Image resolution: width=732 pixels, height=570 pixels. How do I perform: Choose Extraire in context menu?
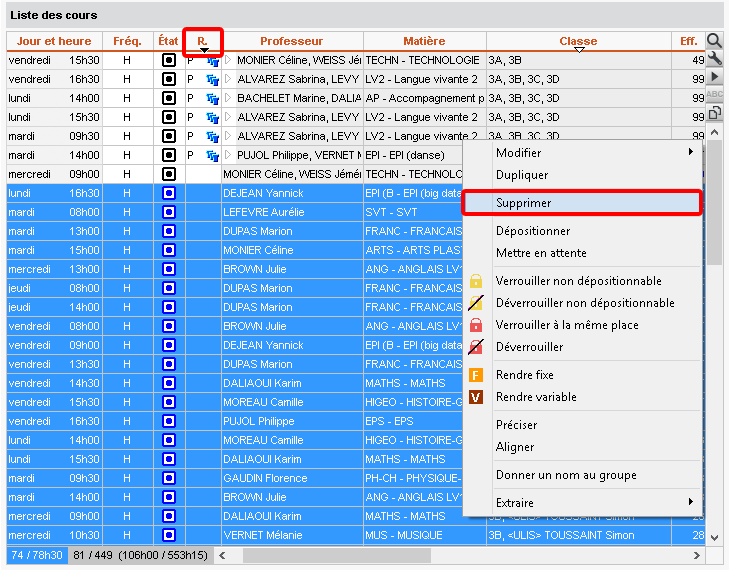(582, 503)
